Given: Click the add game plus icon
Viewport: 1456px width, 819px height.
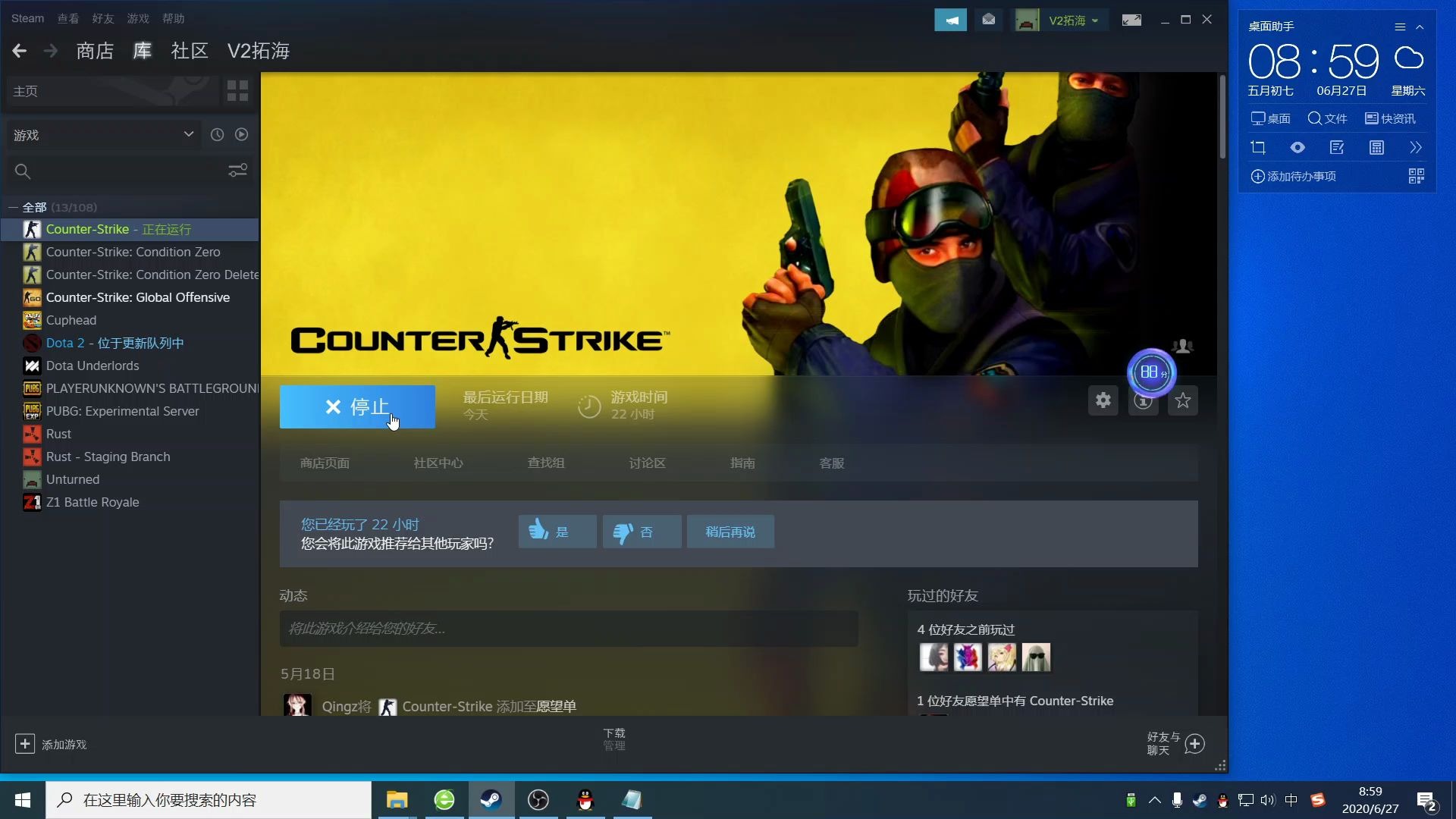Looking at the screenshot, I should (x=25, y=744).
